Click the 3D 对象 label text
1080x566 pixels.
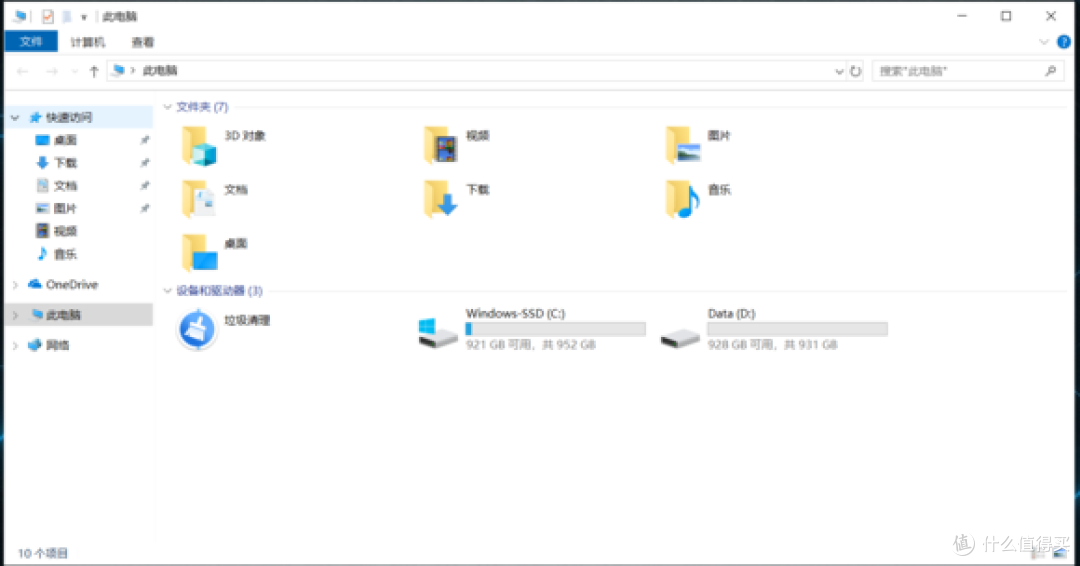click(x=245, y=136)
